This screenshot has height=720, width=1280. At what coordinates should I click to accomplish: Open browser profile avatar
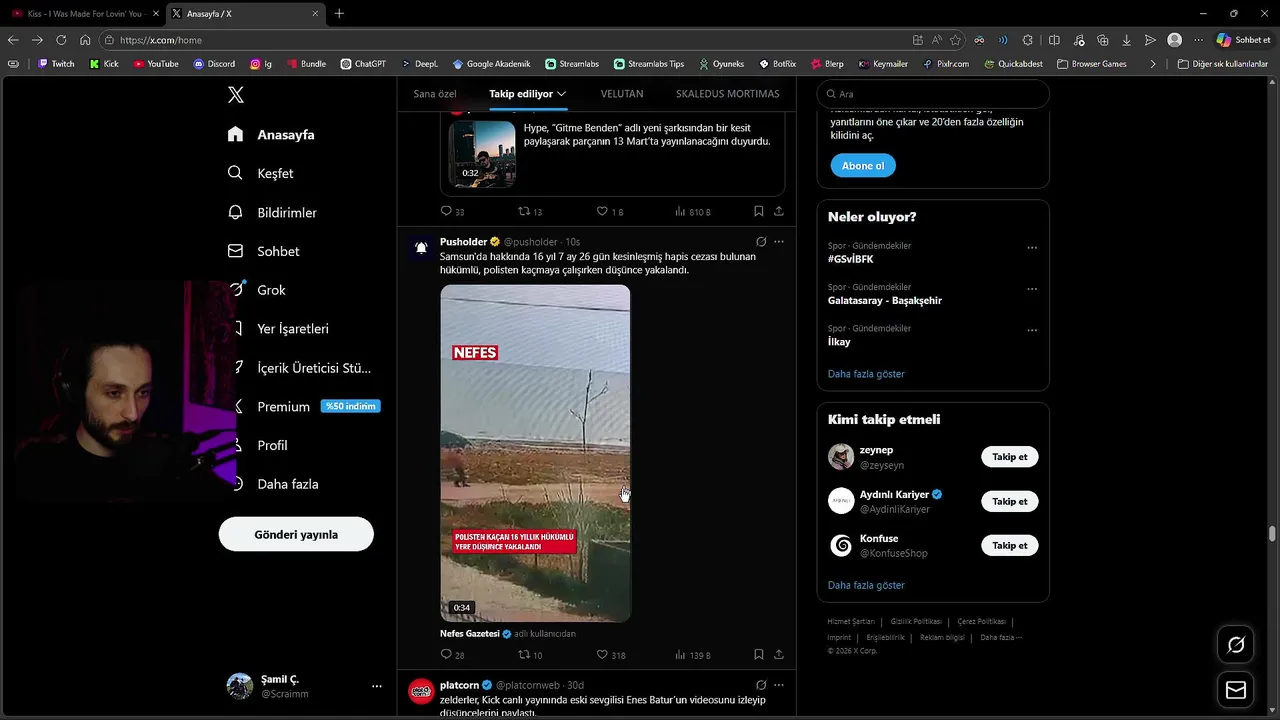1174,40
